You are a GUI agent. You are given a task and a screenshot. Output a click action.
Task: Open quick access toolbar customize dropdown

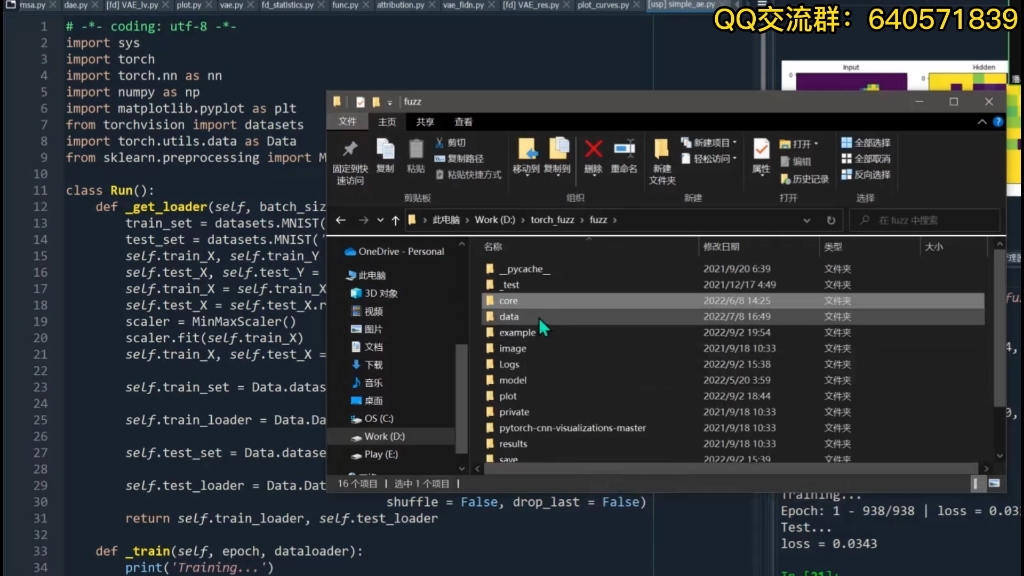(390, 103)
